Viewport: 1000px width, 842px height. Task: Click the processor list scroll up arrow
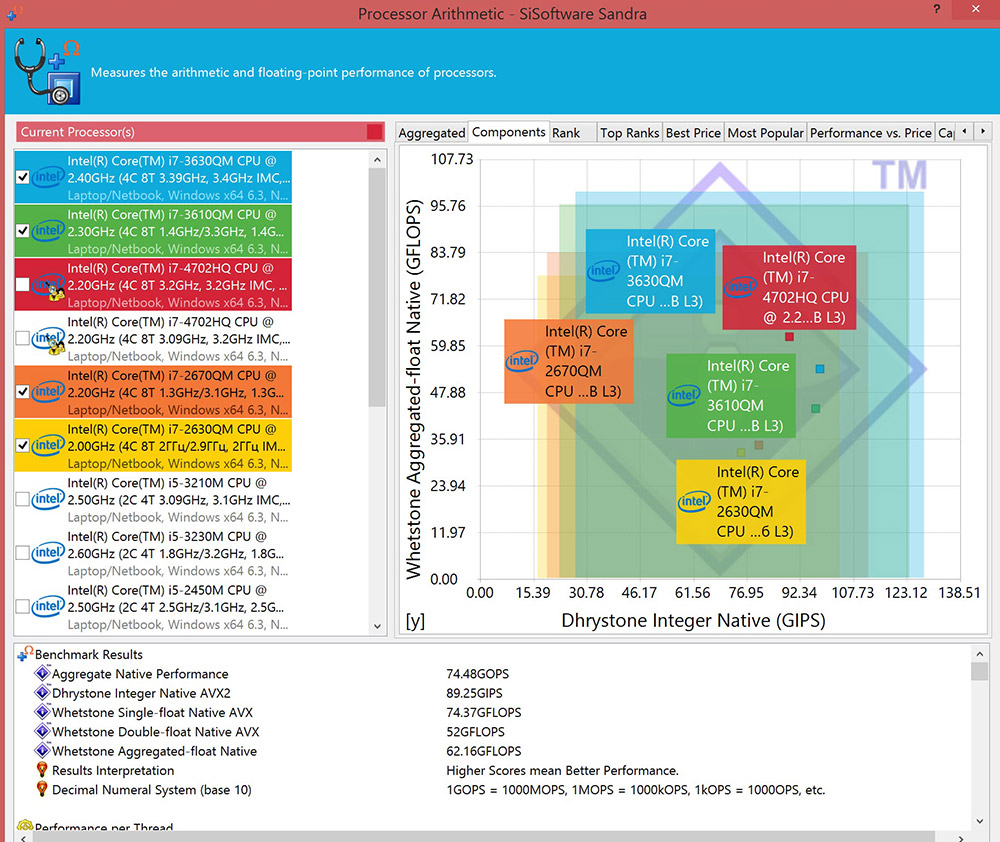[377, 159]
